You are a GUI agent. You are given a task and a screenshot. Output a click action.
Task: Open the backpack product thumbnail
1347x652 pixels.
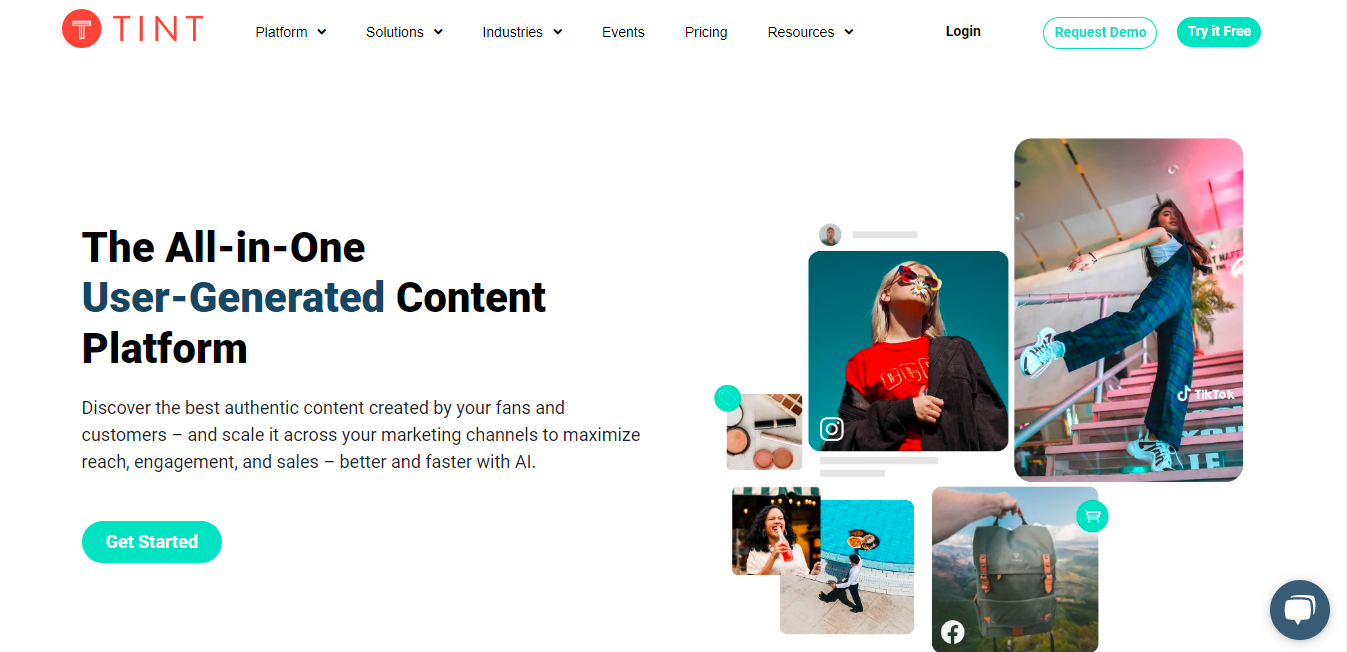click(1015, 569)
